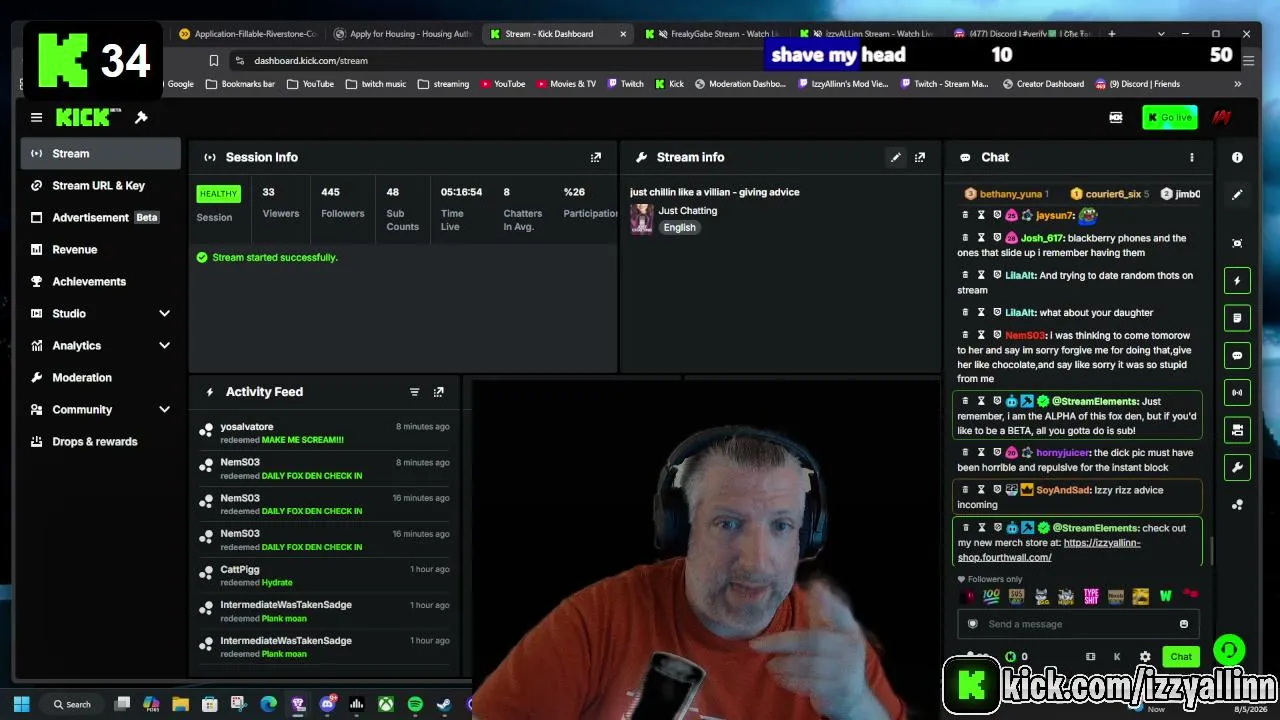Select the TYPE SHIT emote

[1091, 596]
